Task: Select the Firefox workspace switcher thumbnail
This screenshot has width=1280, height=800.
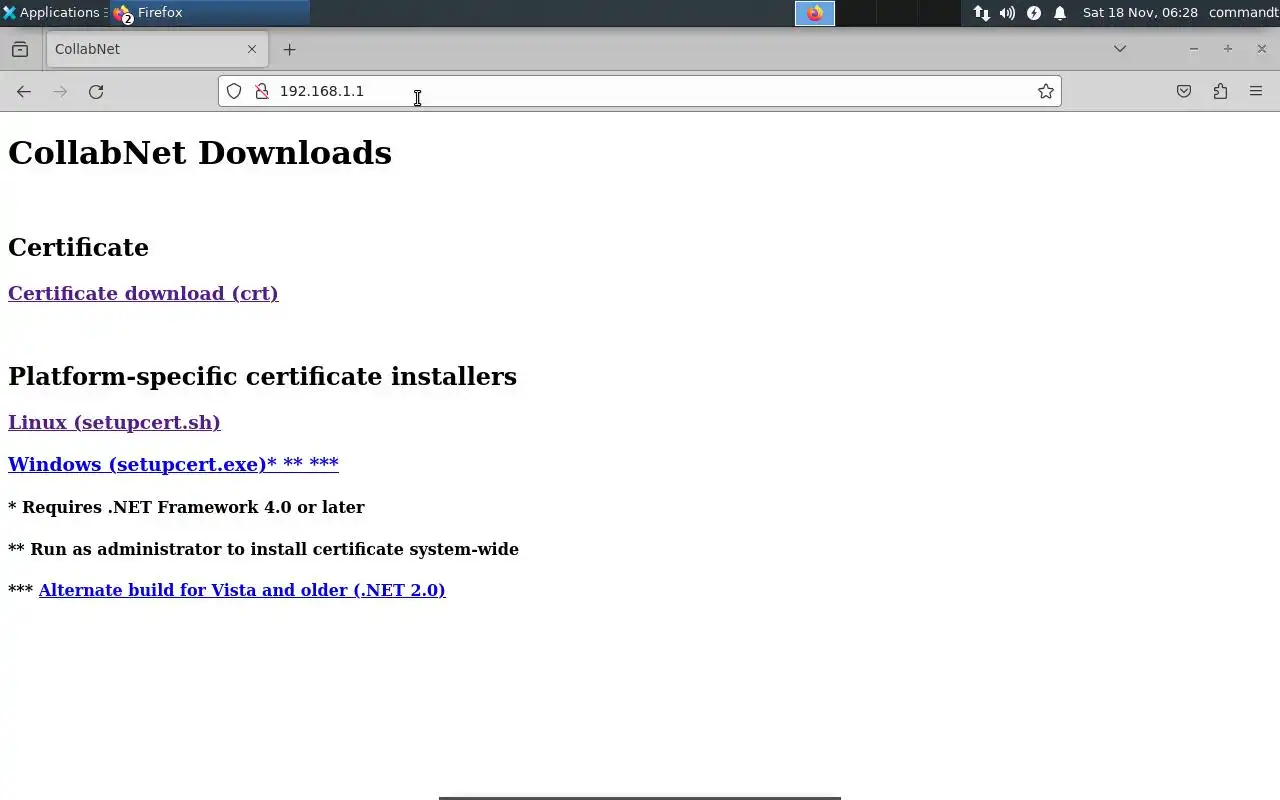Action: tap(815, 13)
